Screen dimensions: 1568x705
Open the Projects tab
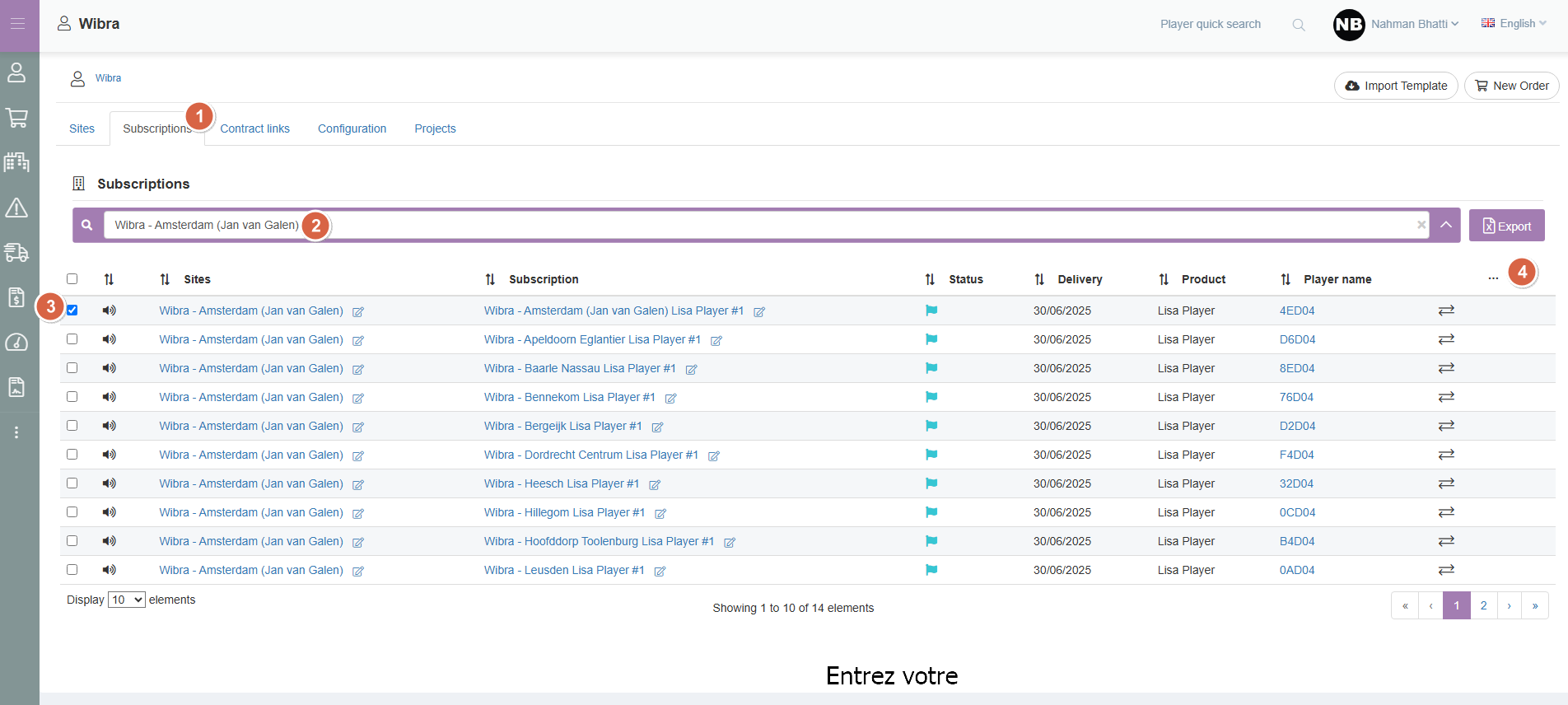(435, 128)
